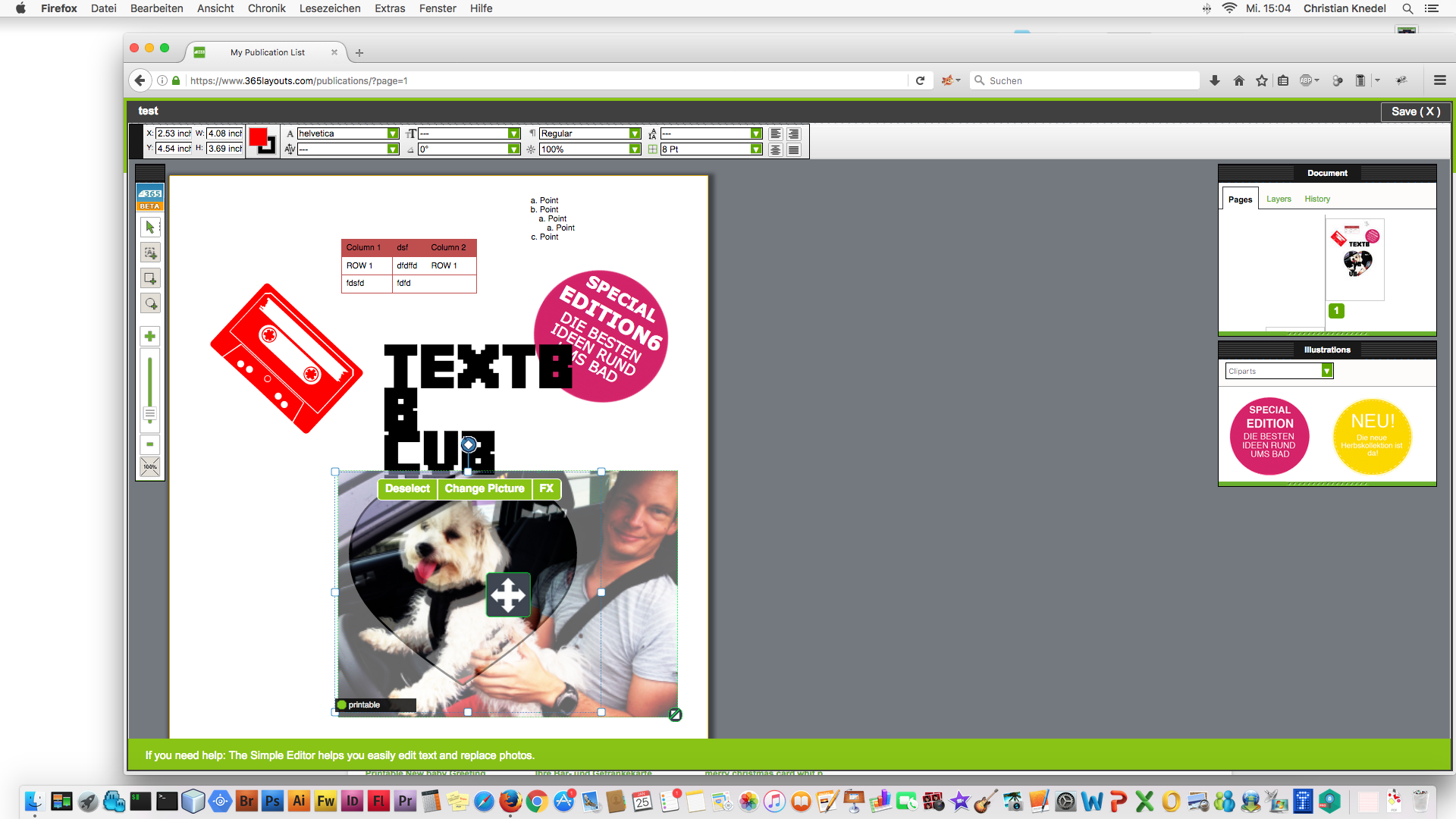Select the add ellipse tool

point(149,303)
